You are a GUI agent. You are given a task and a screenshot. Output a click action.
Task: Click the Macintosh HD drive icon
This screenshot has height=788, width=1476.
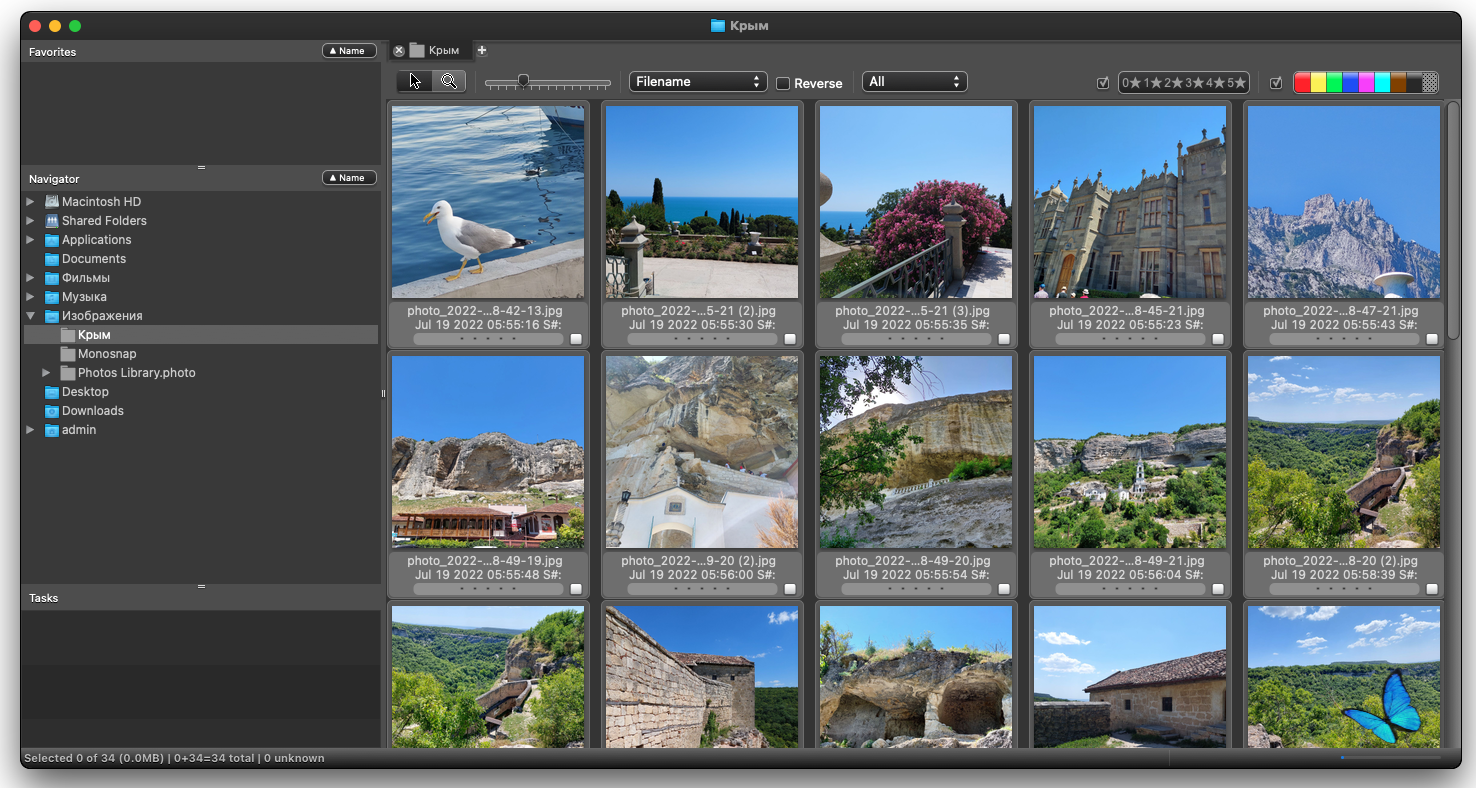click(52, 202)
